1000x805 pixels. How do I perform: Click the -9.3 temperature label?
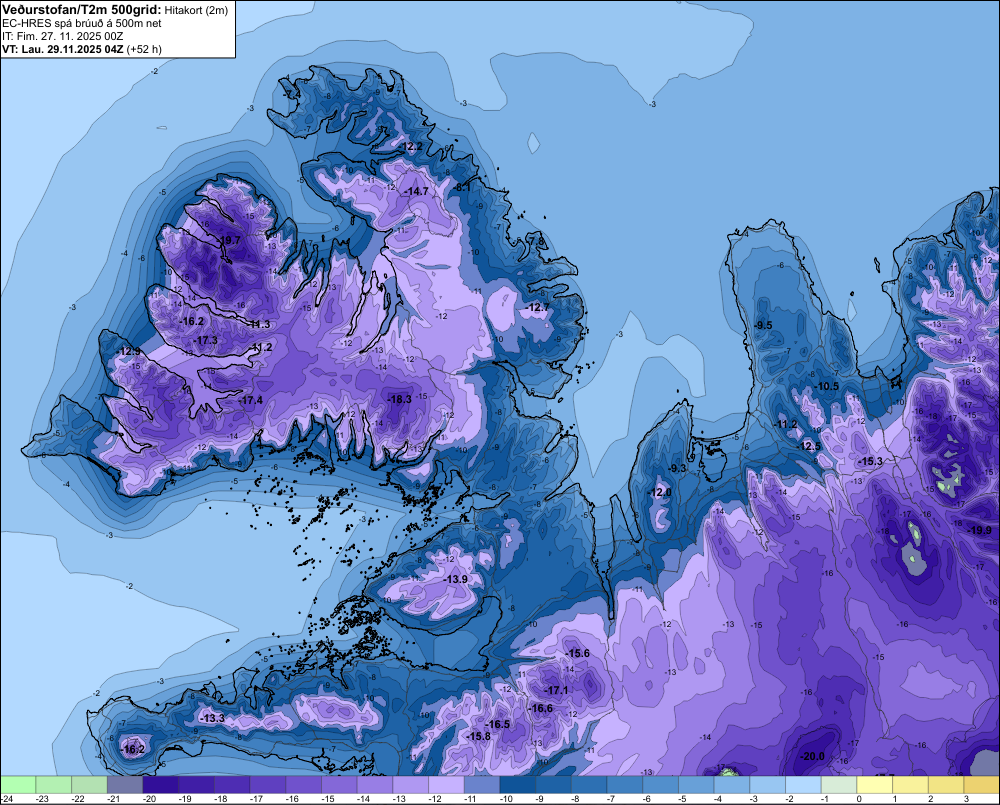(677, 469)
